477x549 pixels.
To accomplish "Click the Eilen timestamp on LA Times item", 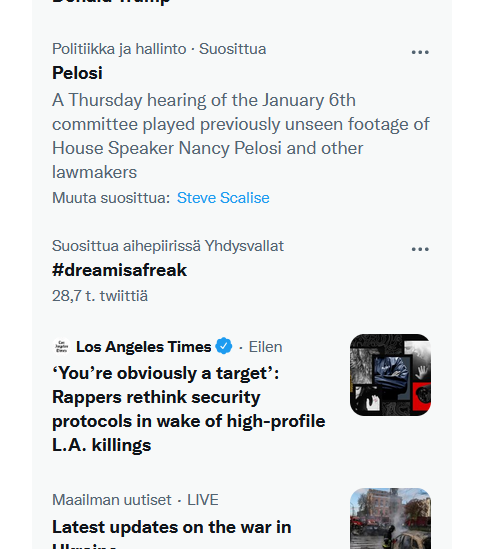I will pyautogui.click(x=265, y=347).
